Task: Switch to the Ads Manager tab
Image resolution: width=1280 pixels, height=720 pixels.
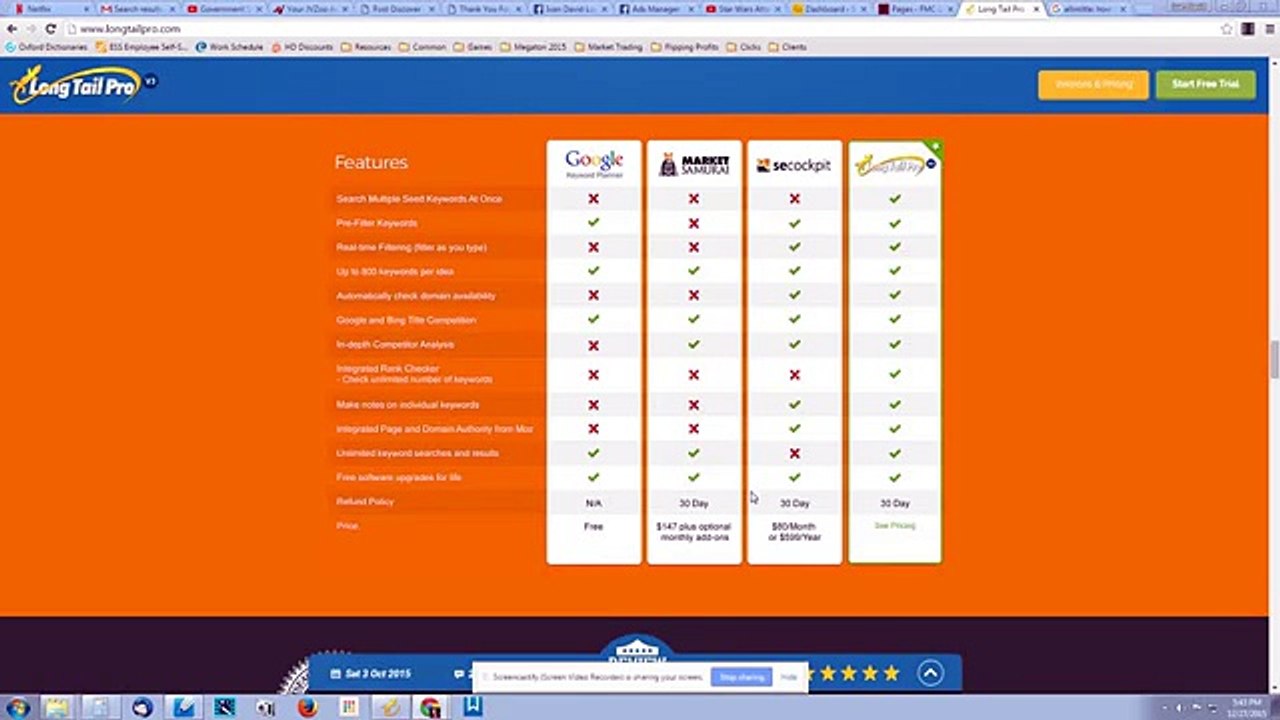Action: pos(656,9)
